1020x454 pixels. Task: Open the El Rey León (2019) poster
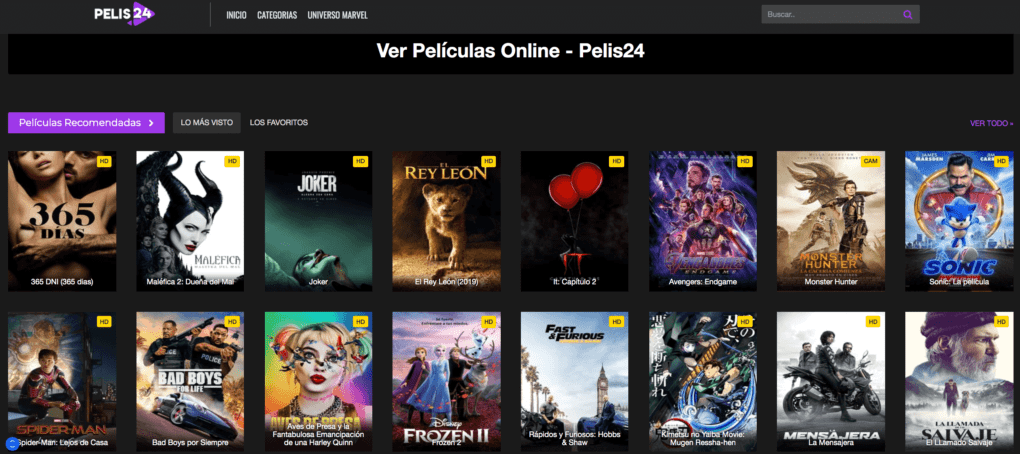pos(446,221)
